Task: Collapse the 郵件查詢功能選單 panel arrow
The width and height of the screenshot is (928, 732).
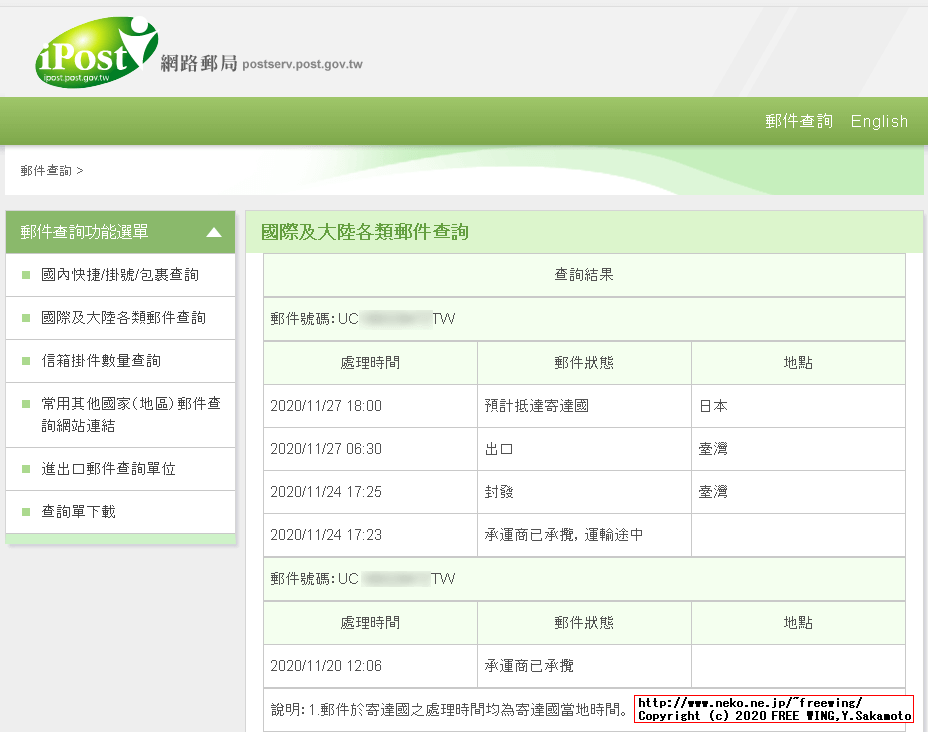Action: click(213, 231)
